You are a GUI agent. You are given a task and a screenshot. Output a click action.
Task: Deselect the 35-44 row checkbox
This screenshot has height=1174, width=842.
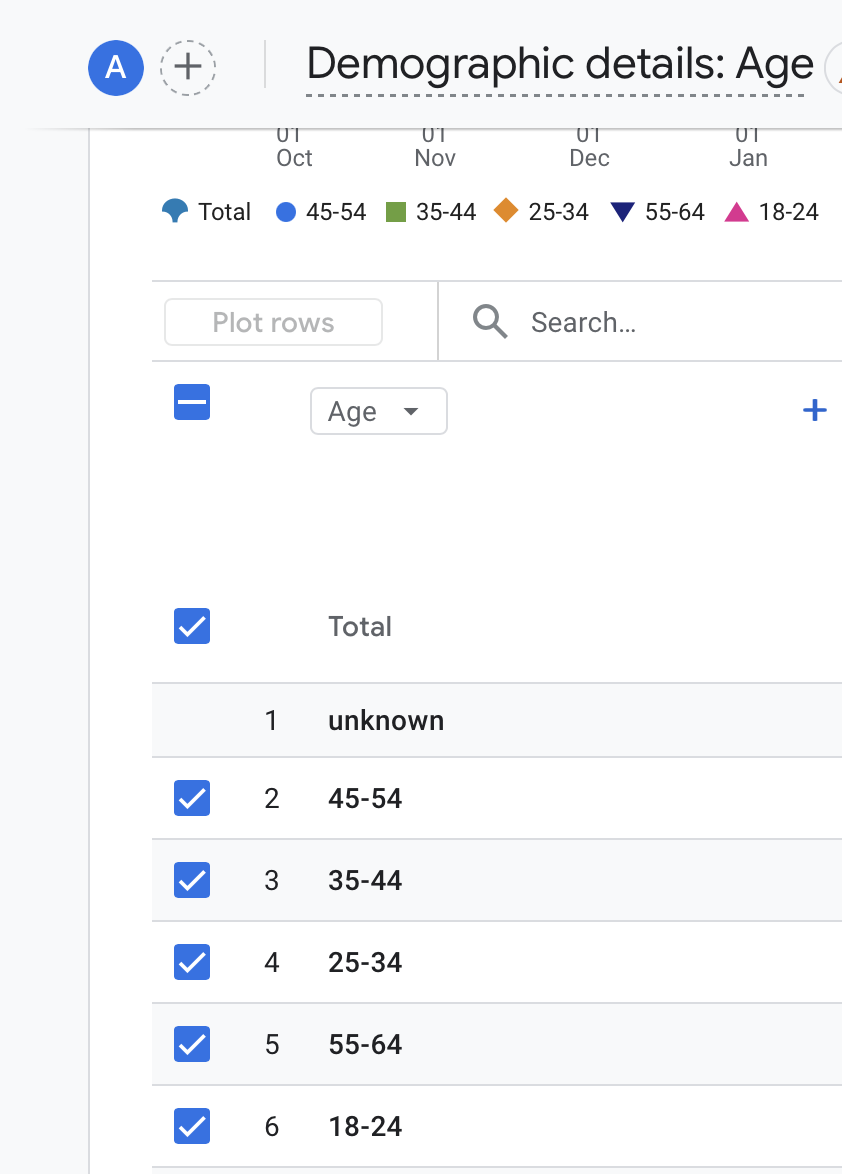(x=192, y=881)
